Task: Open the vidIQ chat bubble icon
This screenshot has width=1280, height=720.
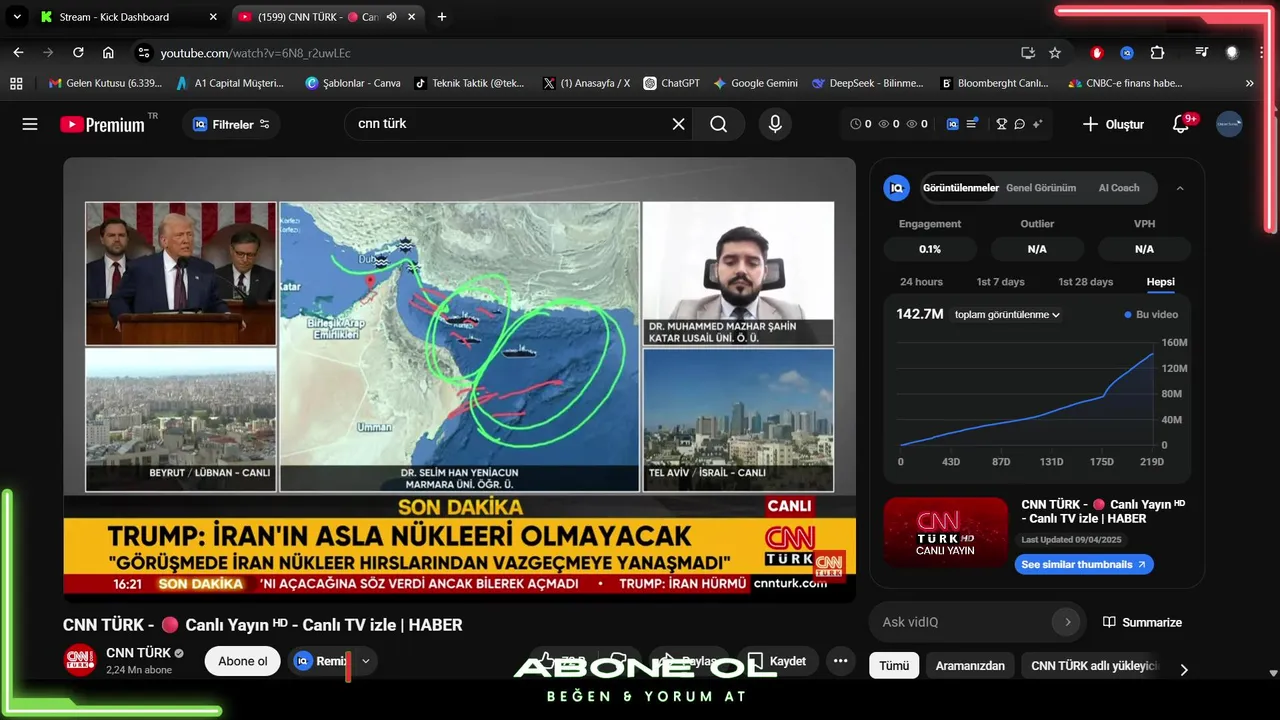Action: pos(1019,124)
